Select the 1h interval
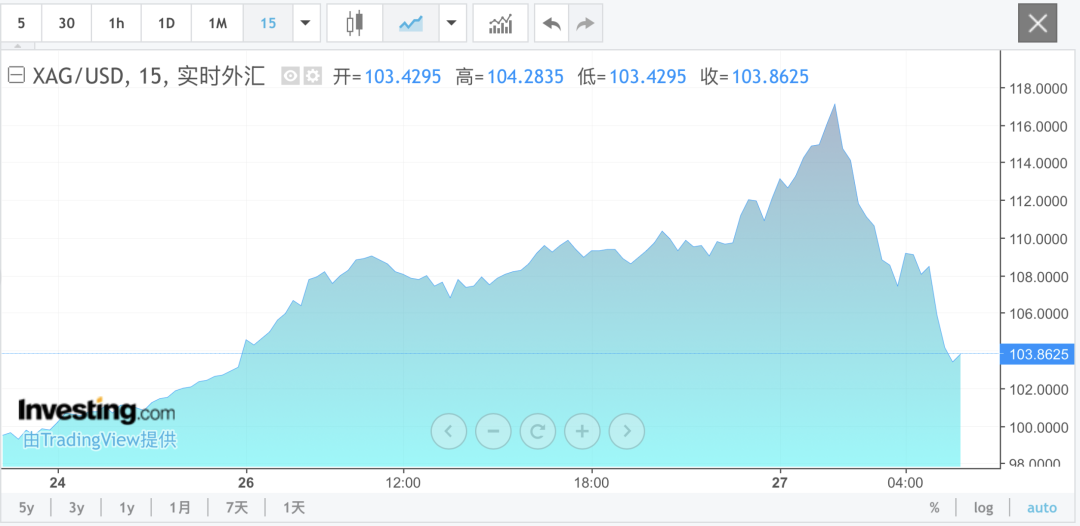Screen dimensions: 1080x526 (x=117, y=23)
